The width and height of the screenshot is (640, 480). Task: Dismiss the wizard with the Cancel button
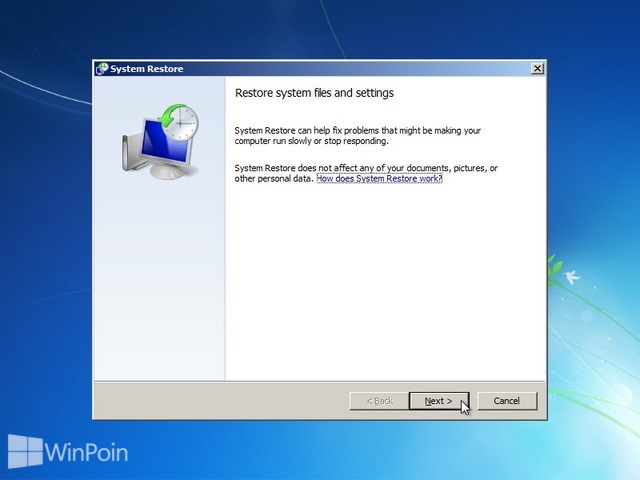pos(507,401)
